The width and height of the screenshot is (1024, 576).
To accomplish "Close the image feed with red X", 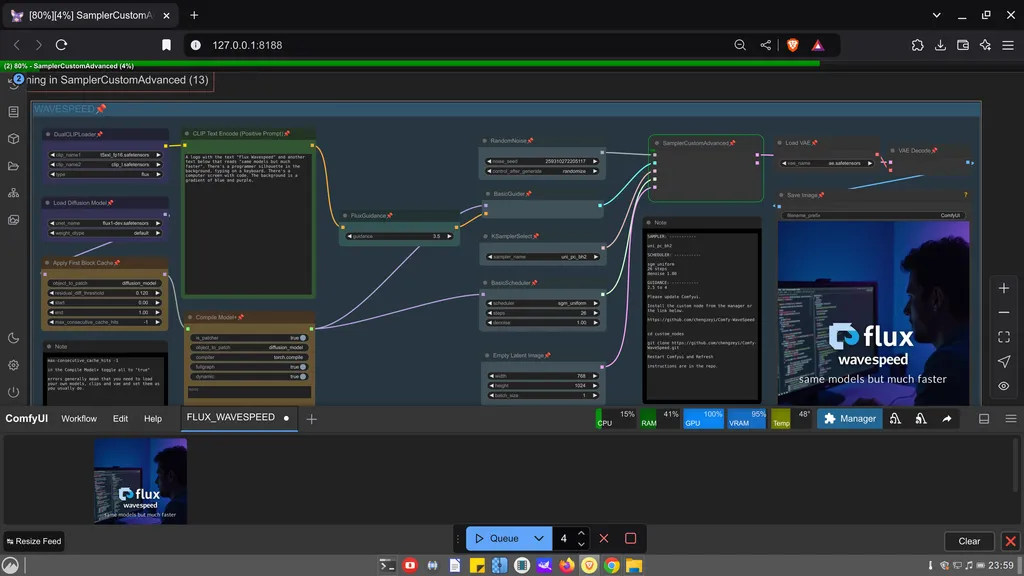I will pos(1010,541).
